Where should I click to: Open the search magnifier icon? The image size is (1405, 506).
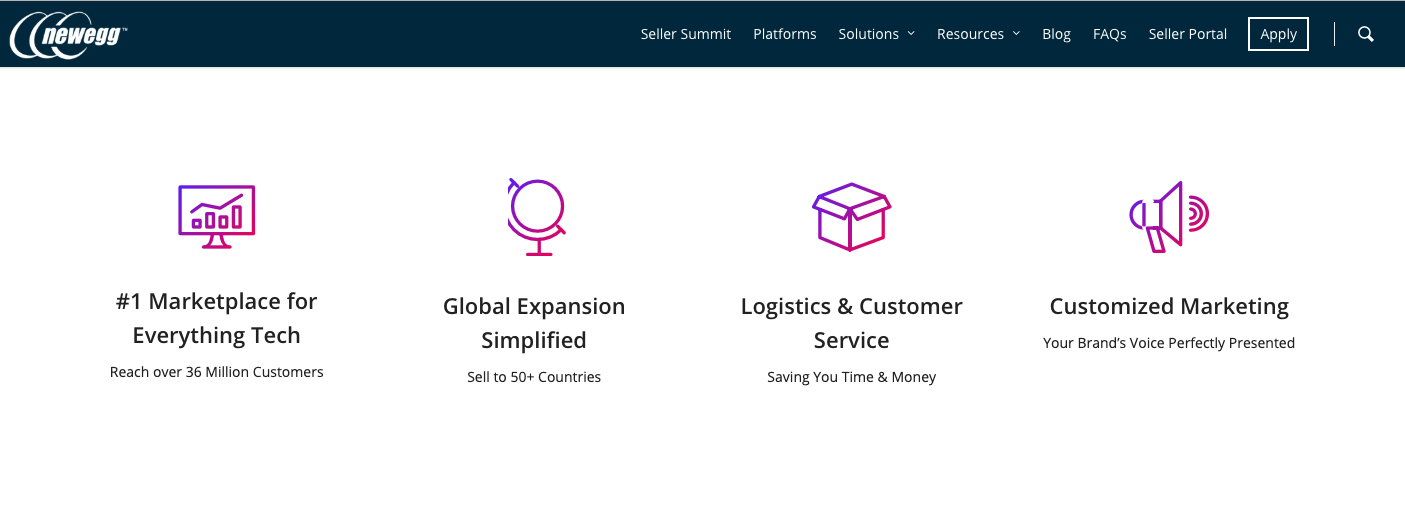coord(1366,34)
